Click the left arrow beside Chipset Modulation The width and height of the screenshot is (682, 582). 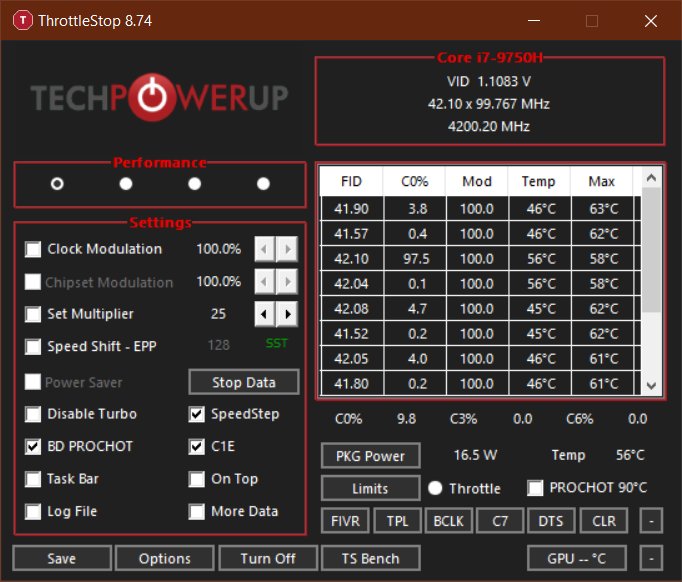(264, 282)
